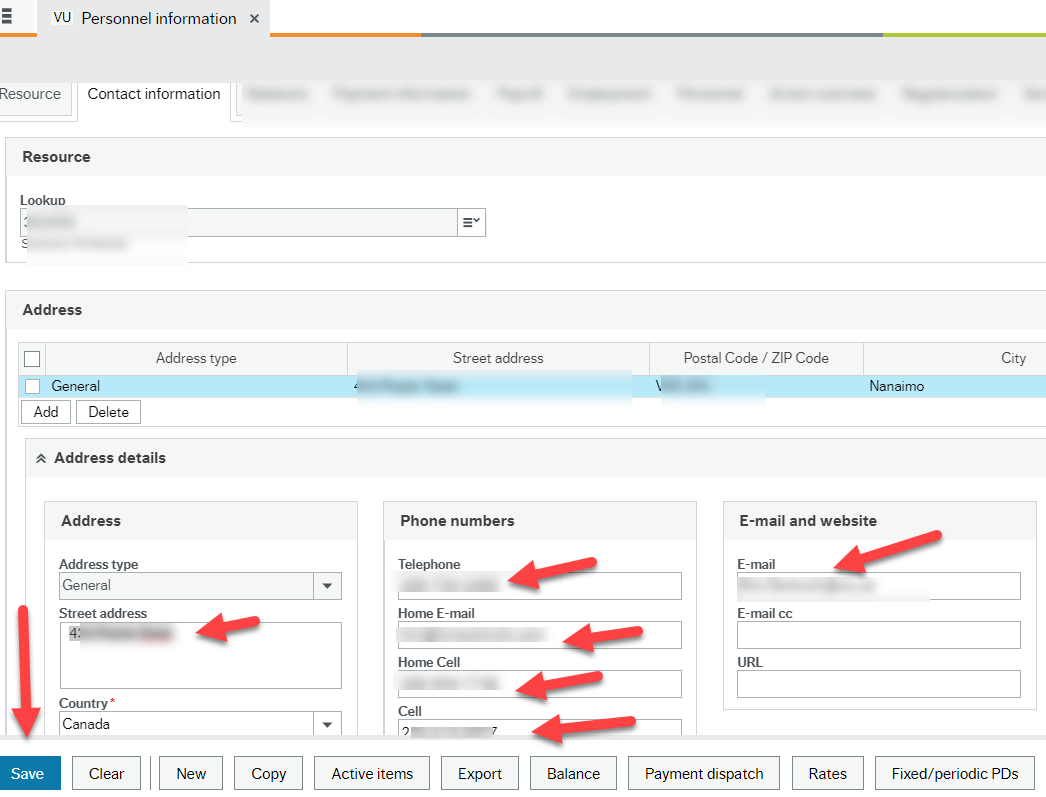This screenshot has height=797, width=1046.
Task: Click the Save button
Action: tap(30, 772)
